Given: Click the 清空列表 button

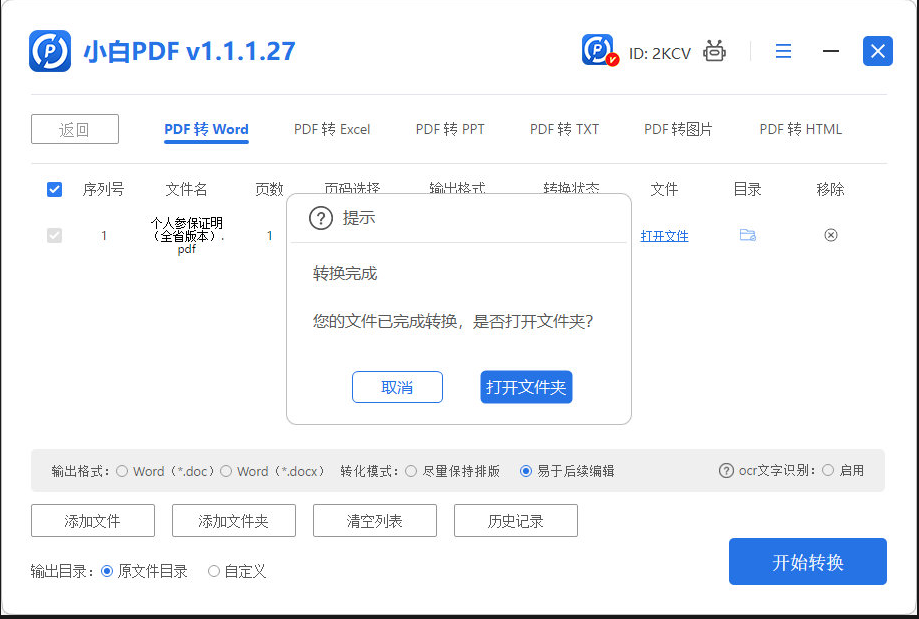Looking at the screenshot, I should point(375,521).
